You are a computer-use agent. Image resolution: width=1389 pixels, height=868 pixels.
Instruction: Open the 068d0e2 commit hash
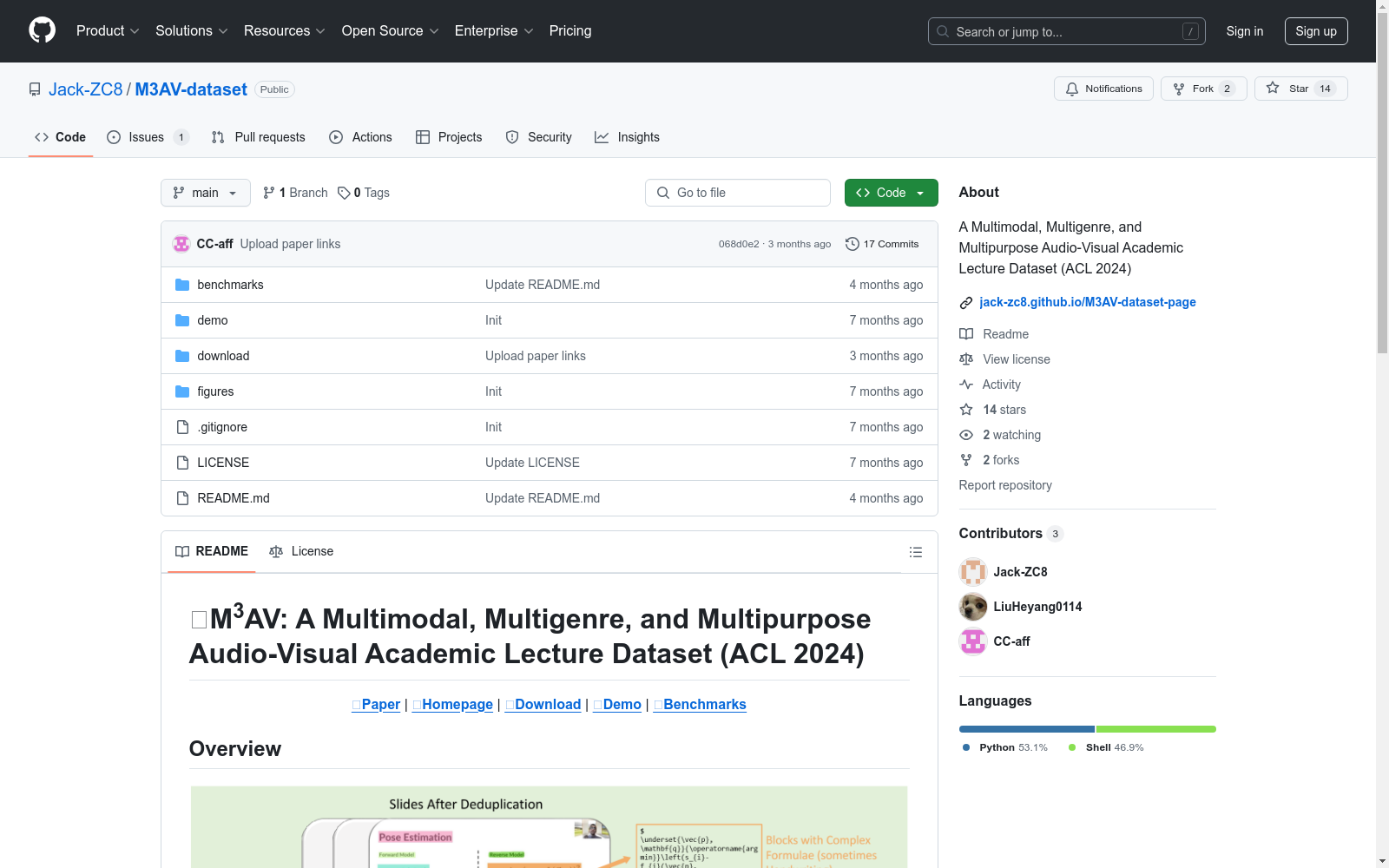(739, 244)
